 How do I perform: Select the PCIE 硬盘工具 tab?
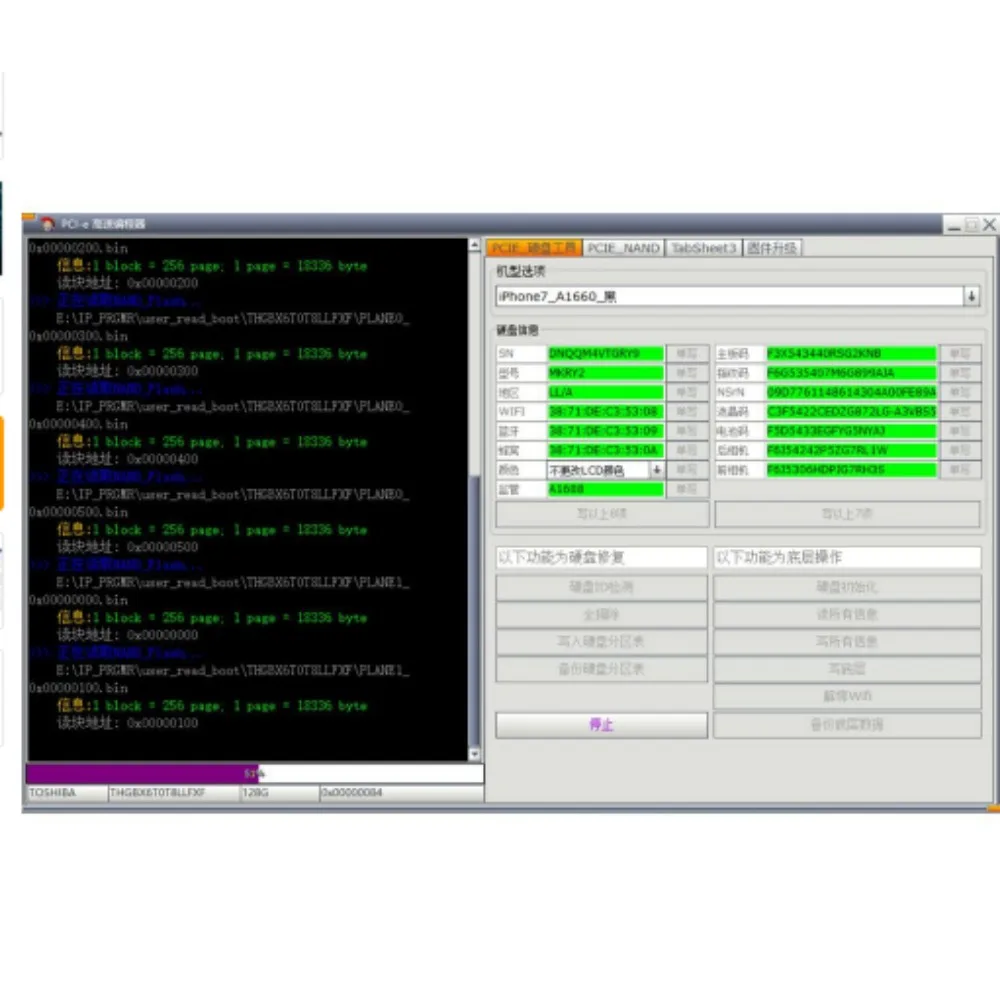534,247
